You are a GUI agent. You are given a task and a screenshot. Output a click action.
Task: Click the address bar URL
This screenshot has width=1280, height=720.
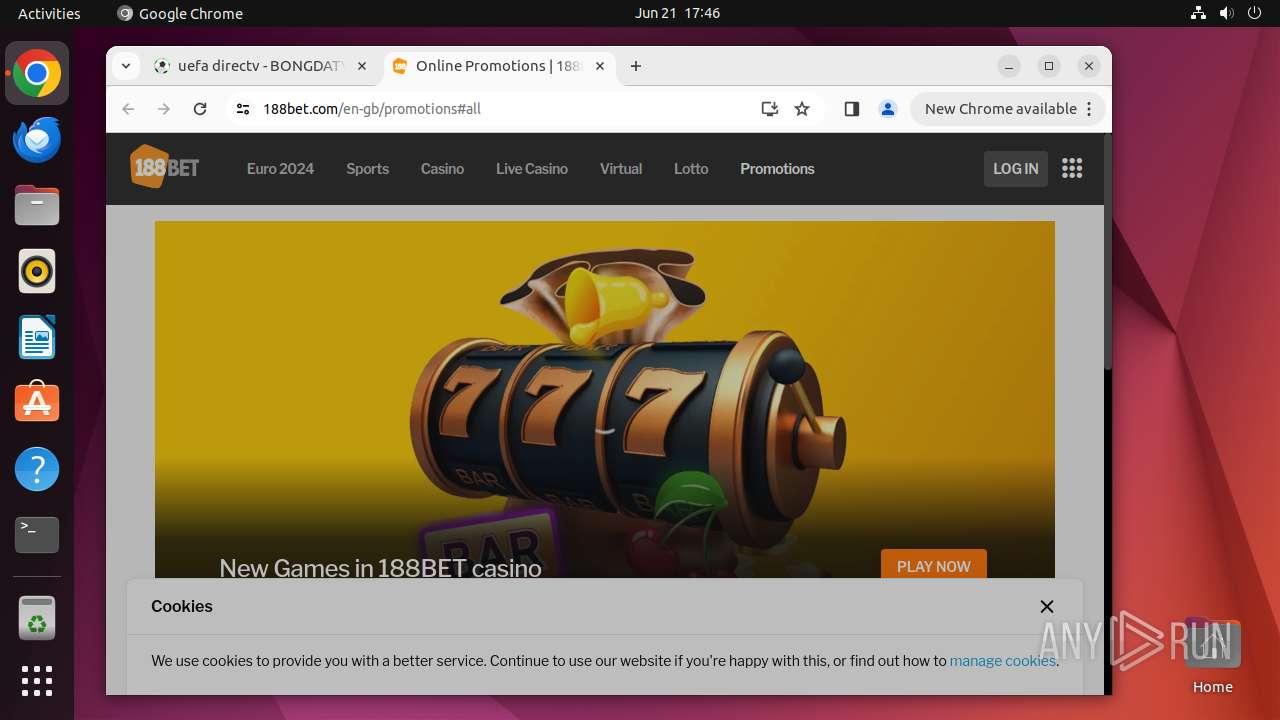coord(372,109)
